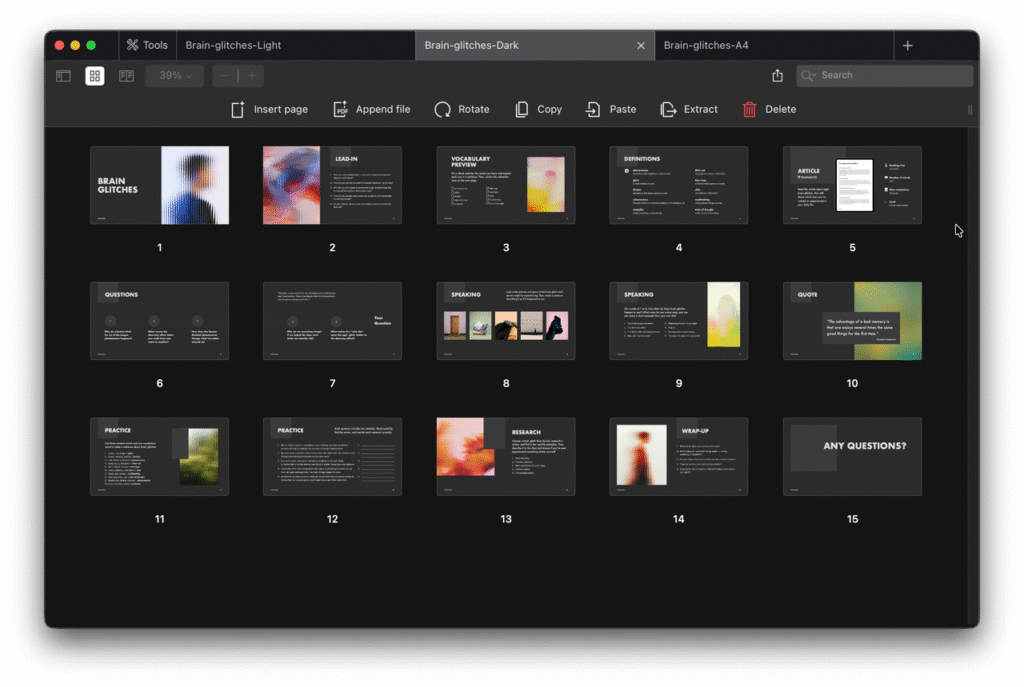This screenshot has width=1024, height=687.
Task: Click the Copy pages icon
Action: pos(522,109)
